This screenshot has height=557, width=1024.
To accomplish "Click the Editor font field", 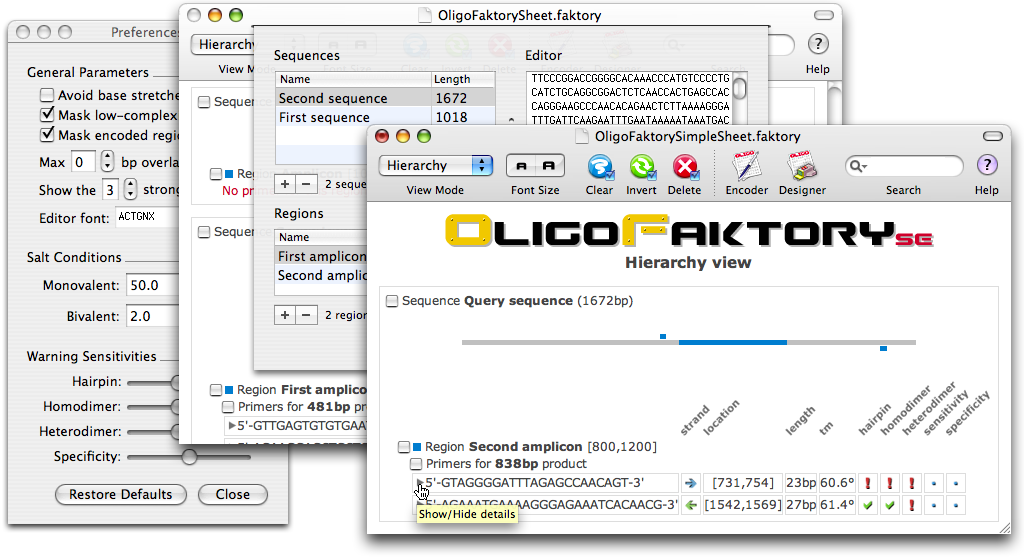I will click(x=148, y=217).
